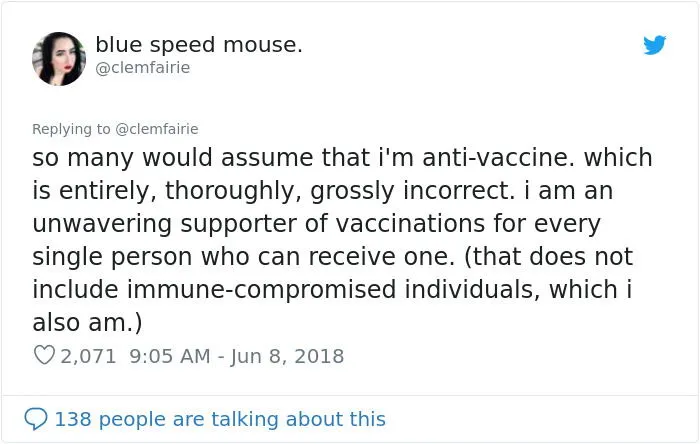Click the Twitter bird logo
This screenshot has width=700, height=444.
(655, 45)
